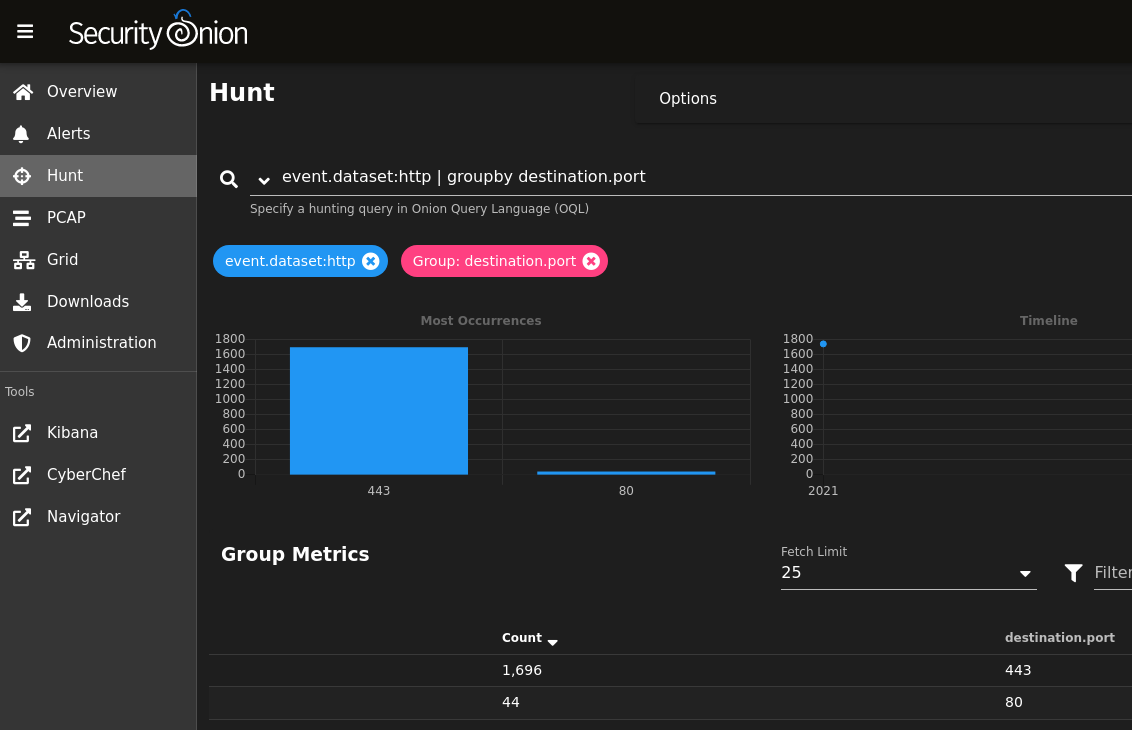The width and height of the screenshot is (1132, 730).
Task: Click the Security Onion logo
Action: click(158, 30)
